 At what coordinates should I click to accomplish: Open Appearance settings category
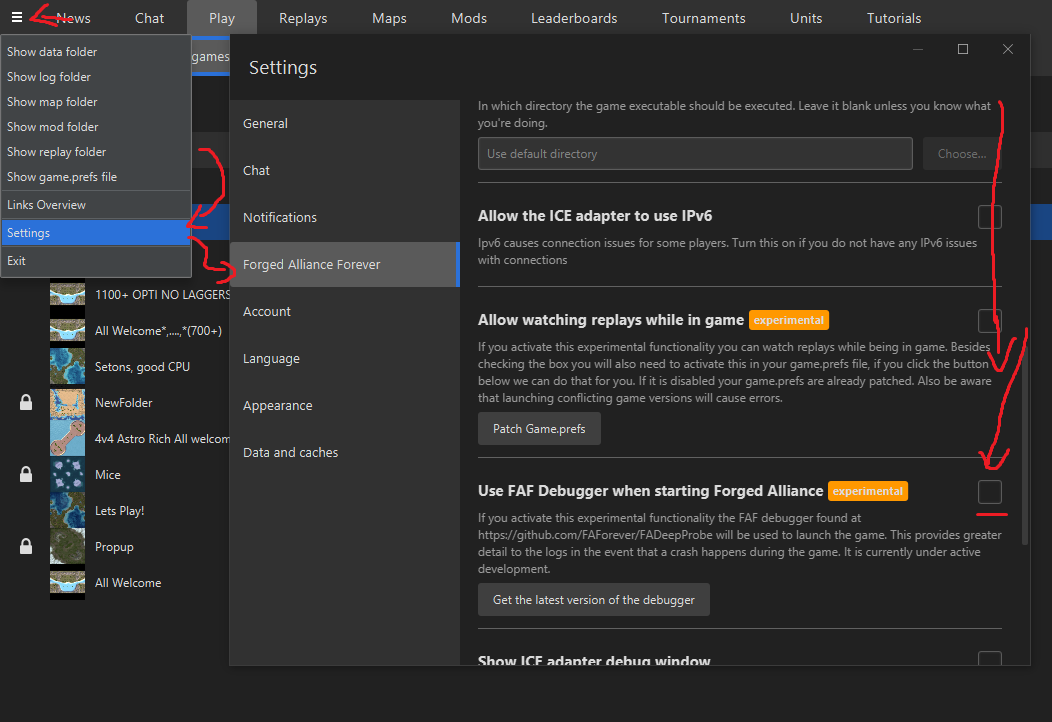(344, 405)
